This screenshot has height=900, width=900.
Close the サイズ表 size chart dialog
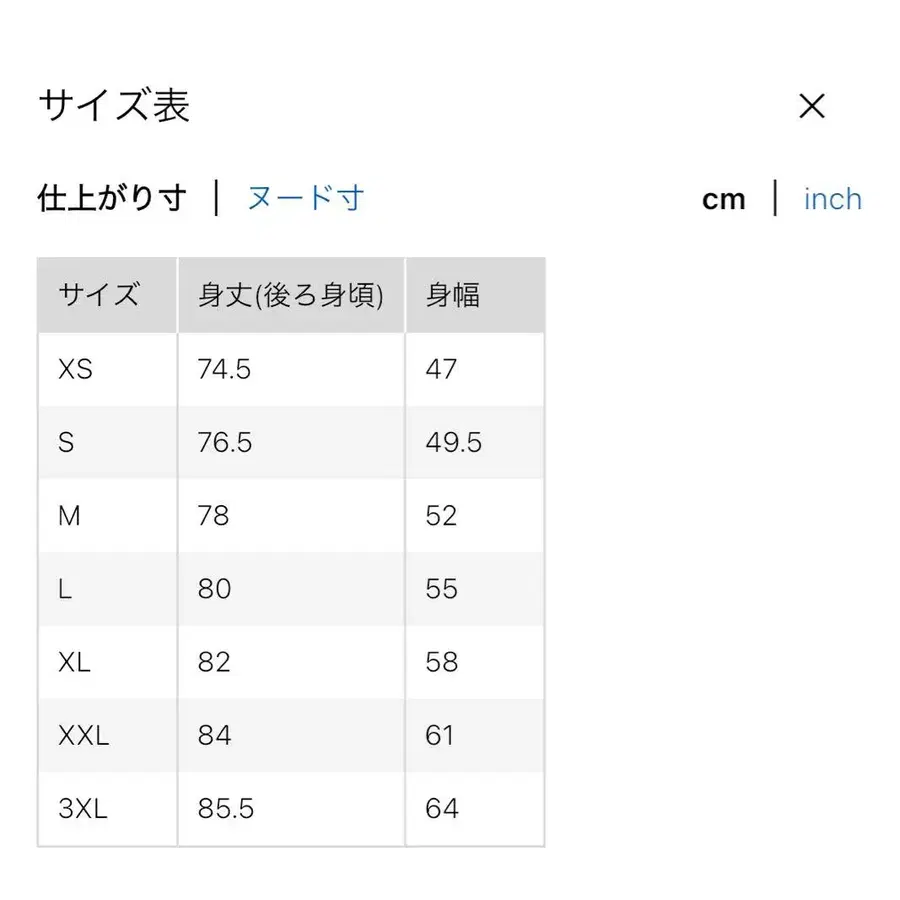coord(813,106)
